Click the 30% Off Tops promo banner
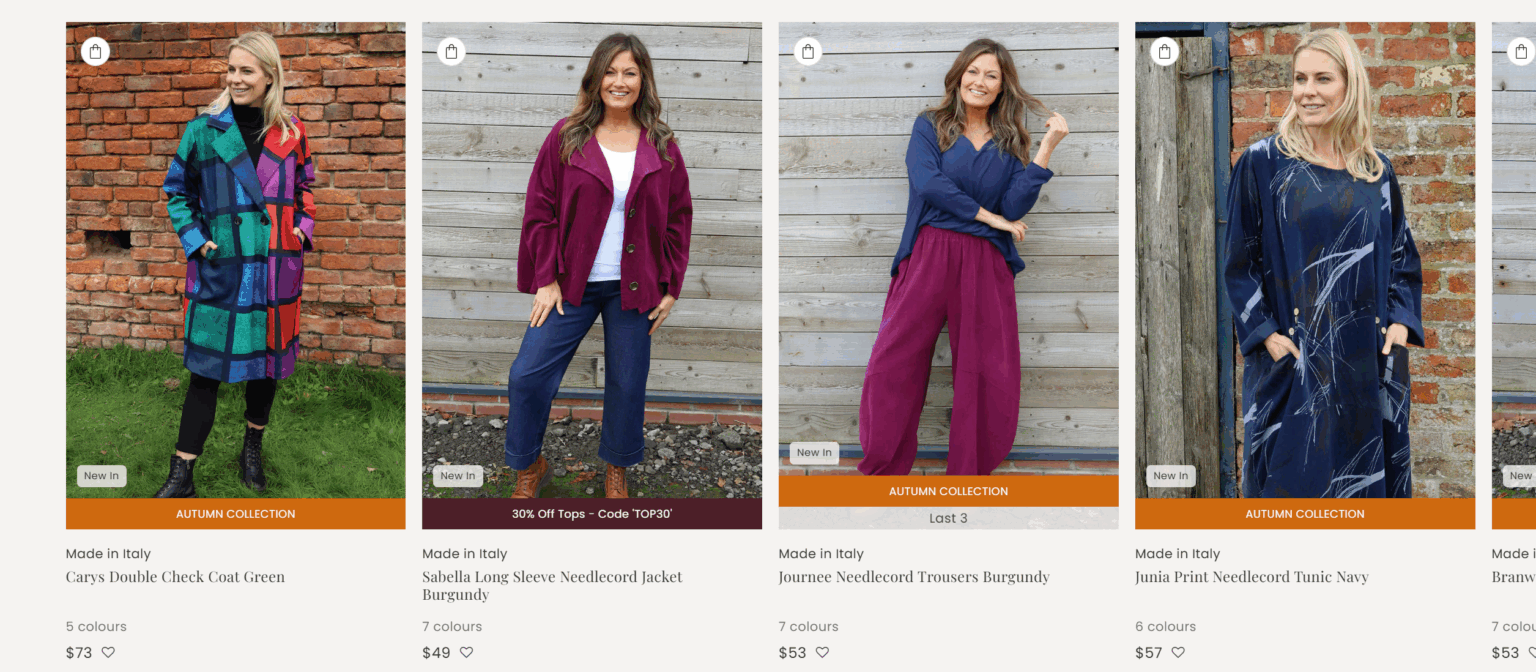 tap(591, 514)
